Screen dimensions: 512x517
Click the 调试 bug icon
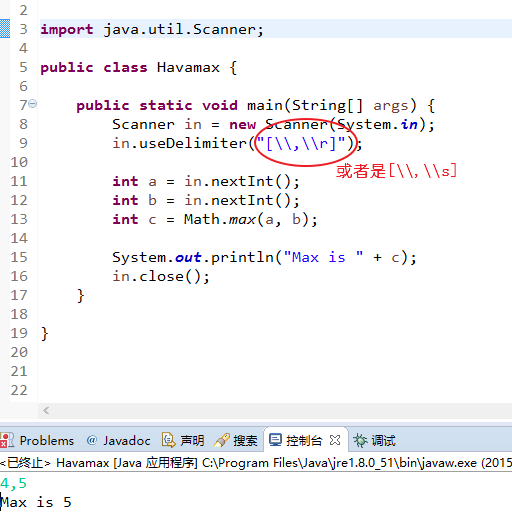click(360, 440)
